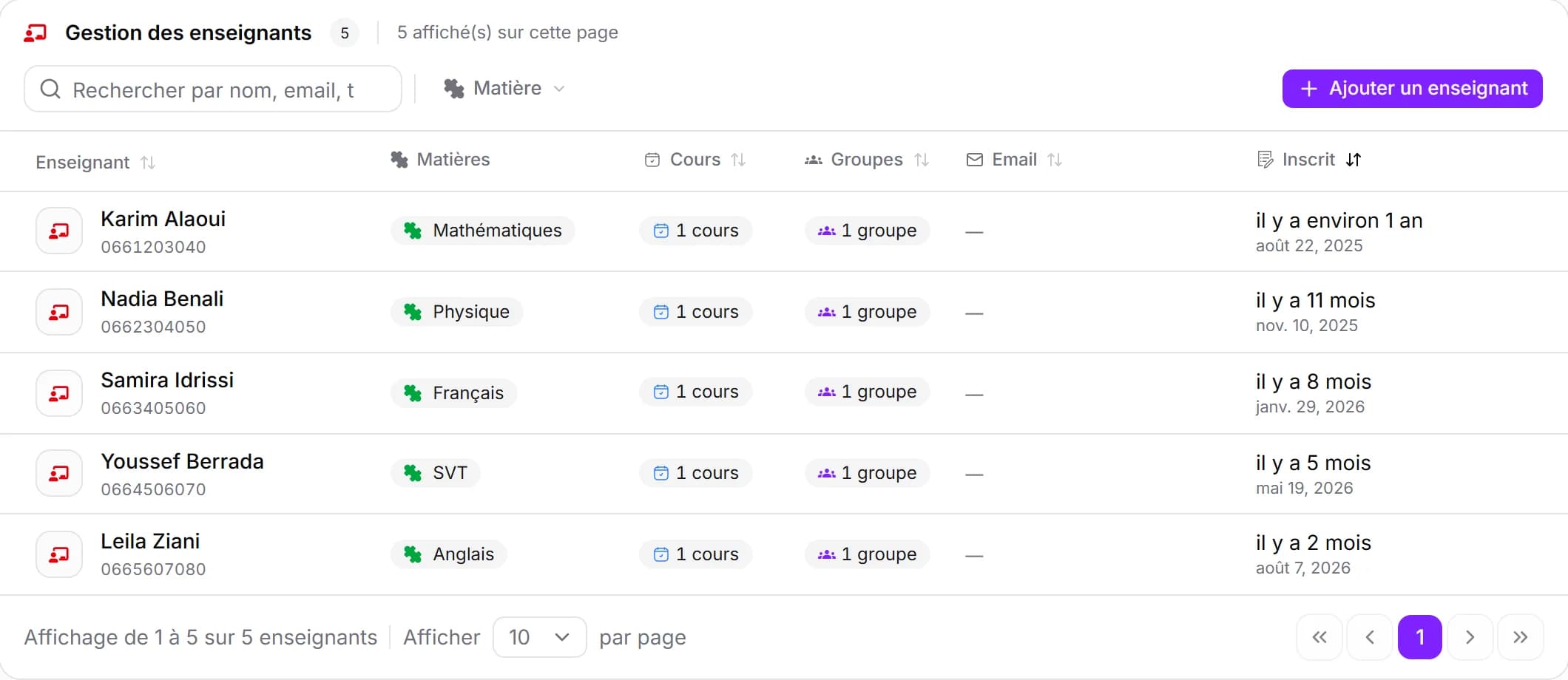Go to the next page
The width and height of the screenshot is (1568, 680).
[x=1470, y=637]
